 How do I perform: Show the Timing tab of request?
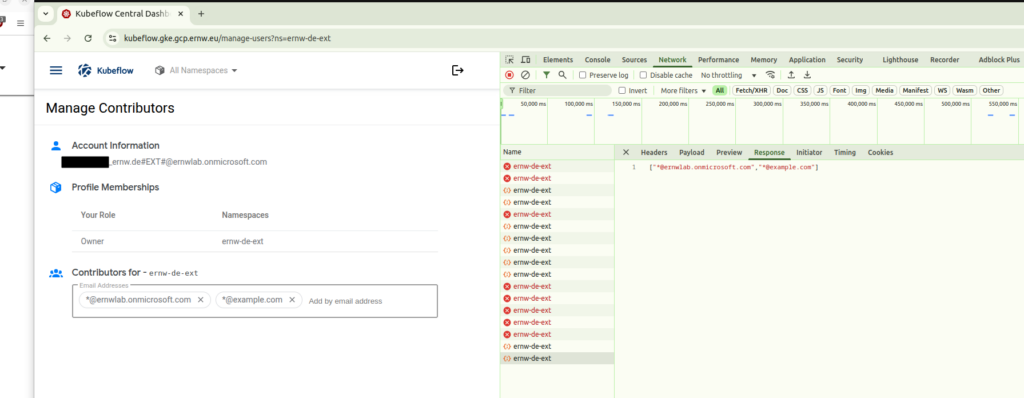[x=844, y=152]
